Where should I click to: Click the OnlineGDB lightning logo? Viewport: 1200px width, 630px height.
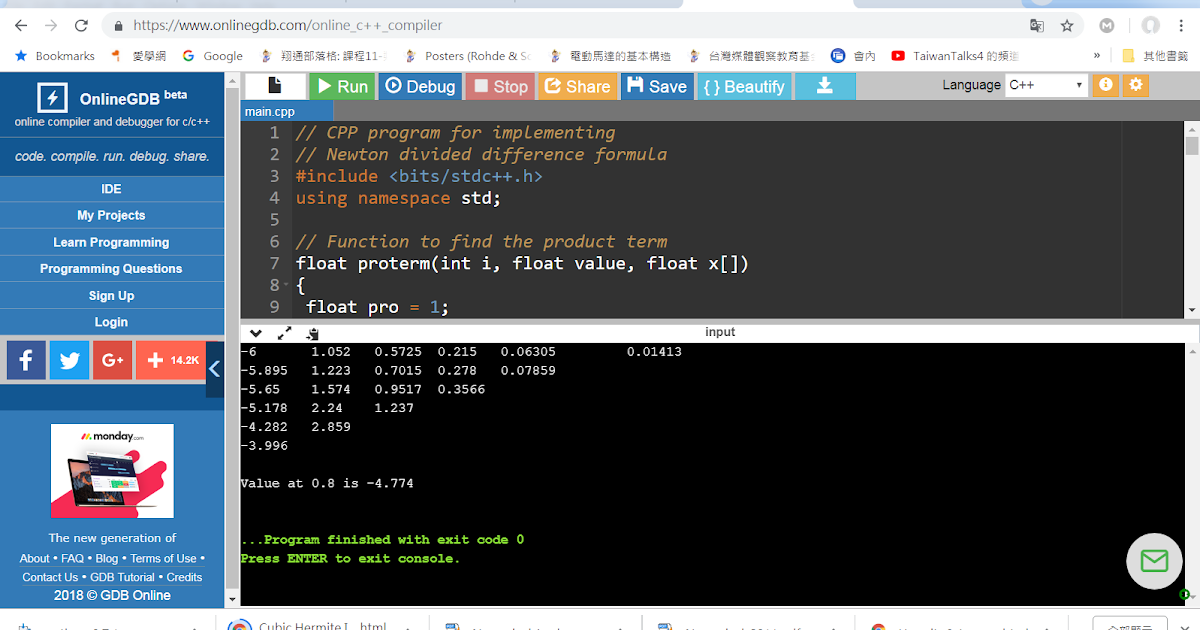click(x=52, y=98)
